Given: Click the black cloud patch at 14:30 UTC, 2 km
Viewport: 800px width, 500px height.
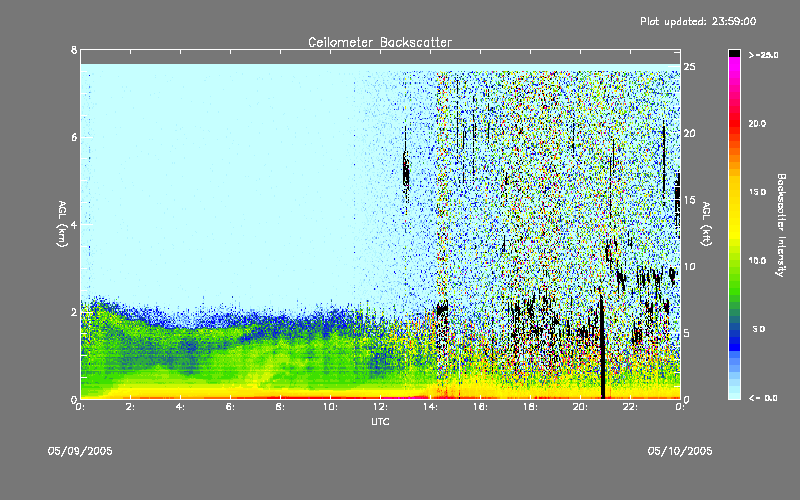Looking at the screenshot, I should [x=442, y=308].
